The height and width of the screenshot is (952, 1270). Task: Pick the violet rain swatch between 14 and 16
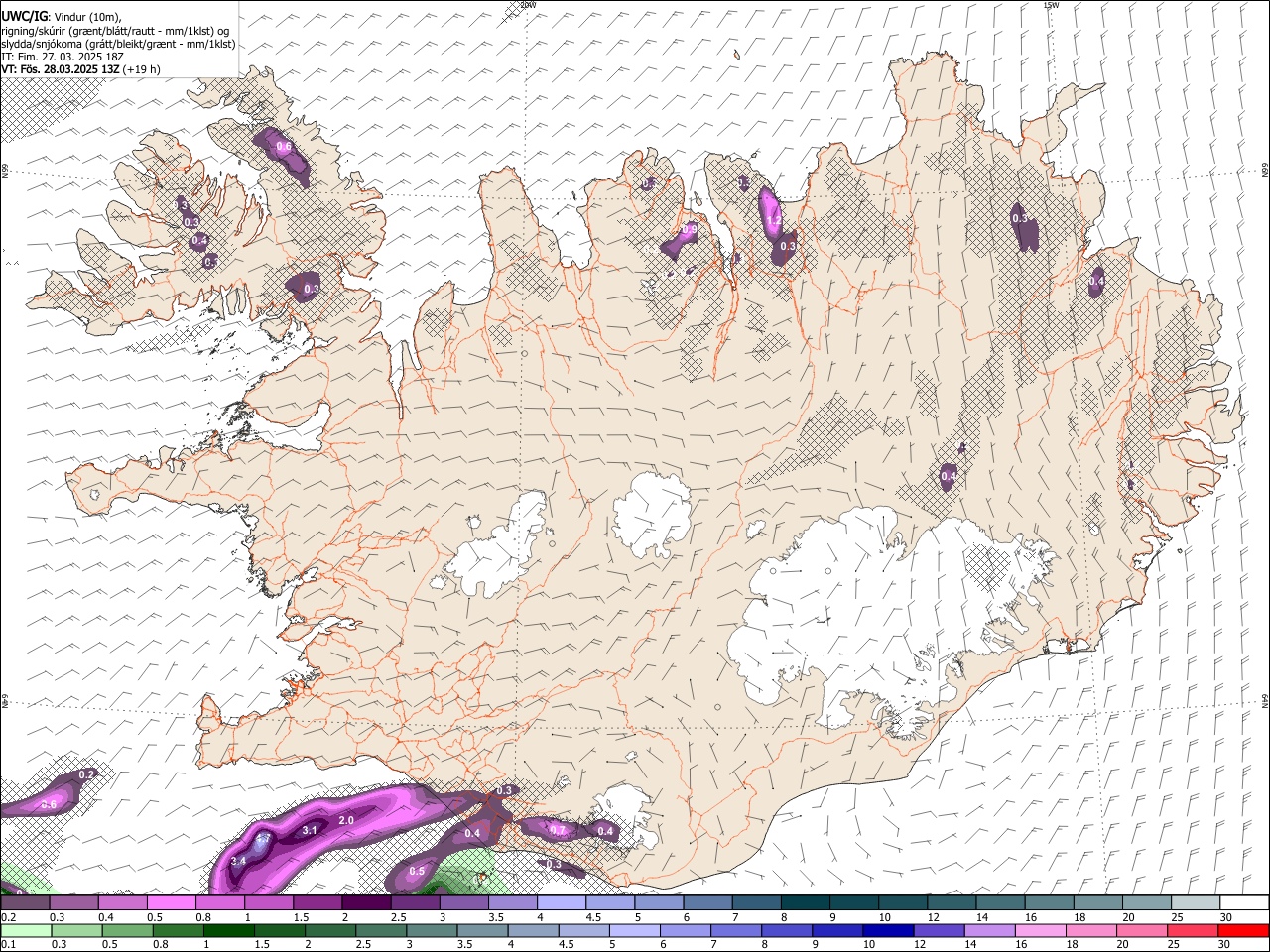point(988,930)
